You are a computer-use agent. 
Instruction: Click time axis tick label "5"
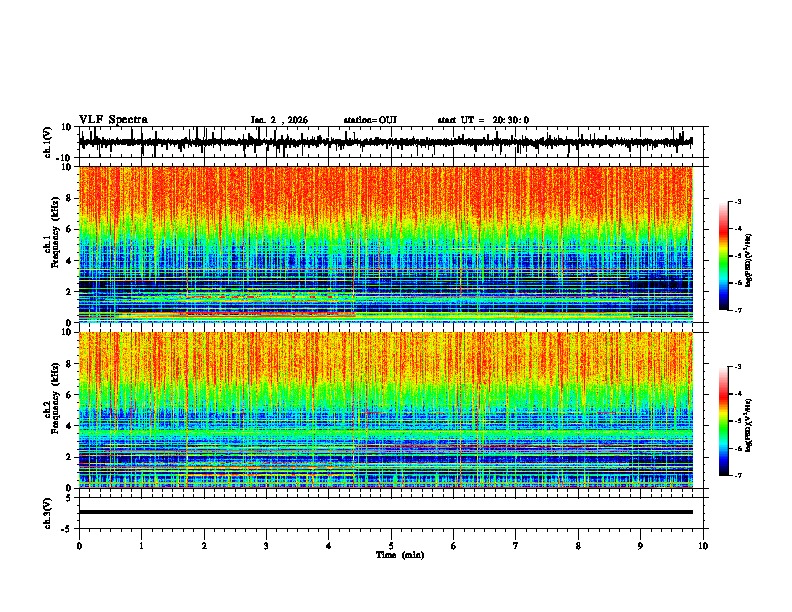[x=391, y=546]
